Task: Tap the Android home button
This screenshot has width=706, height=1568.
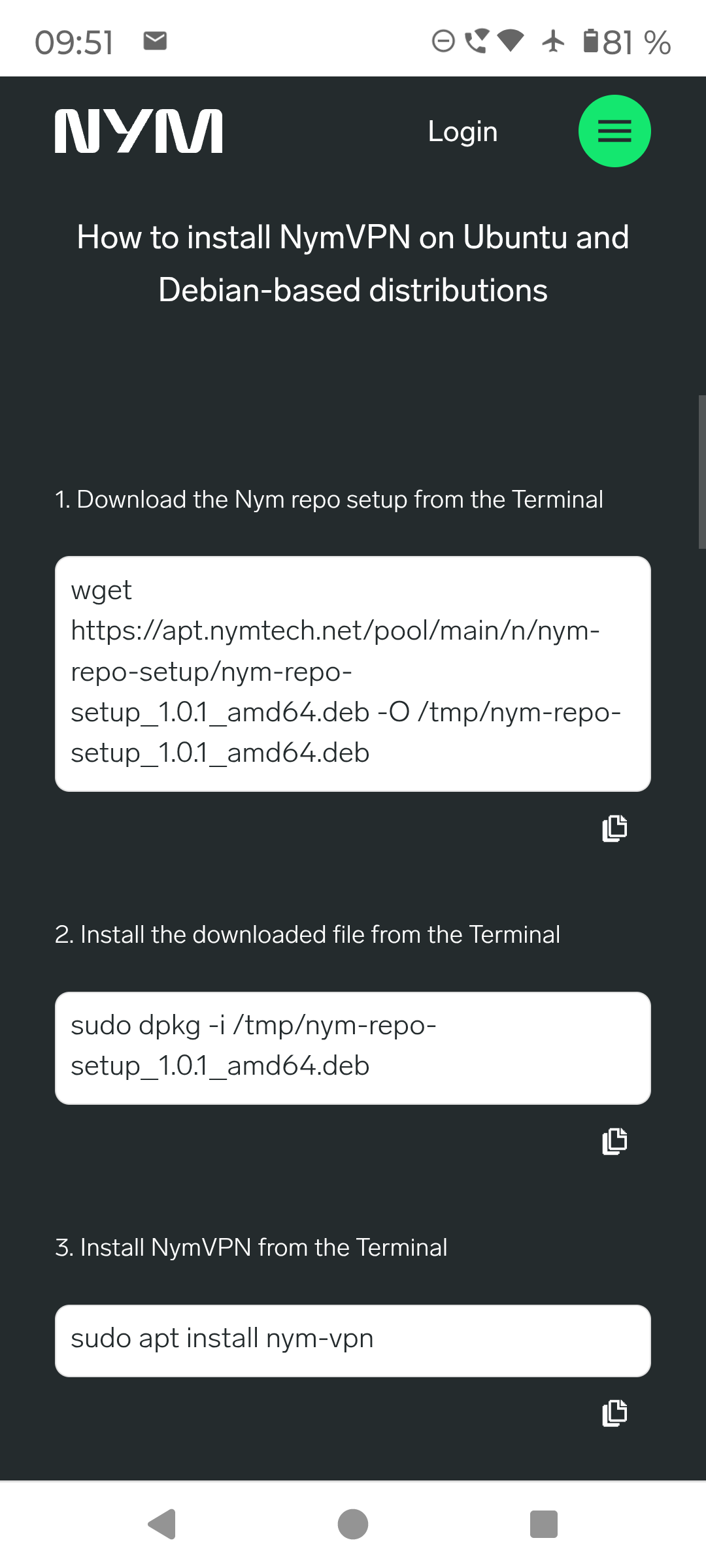Action: 353,1524
